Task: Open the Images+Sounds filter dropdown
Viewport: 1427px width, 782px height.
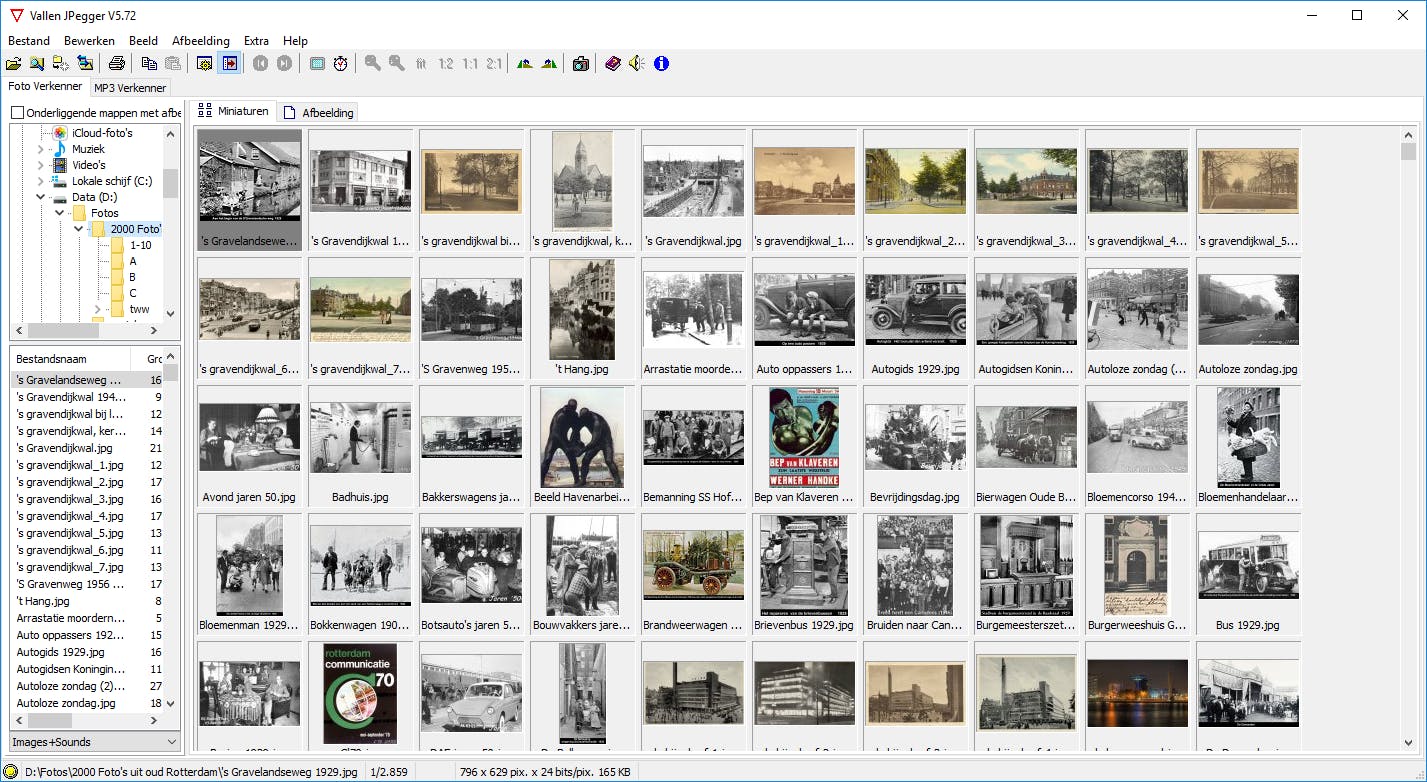Action: 95,742
